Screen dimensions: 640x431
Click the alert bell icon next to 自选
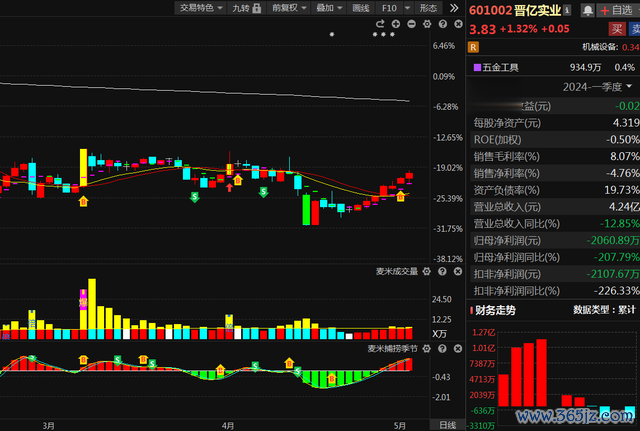(x=587, y=11)
